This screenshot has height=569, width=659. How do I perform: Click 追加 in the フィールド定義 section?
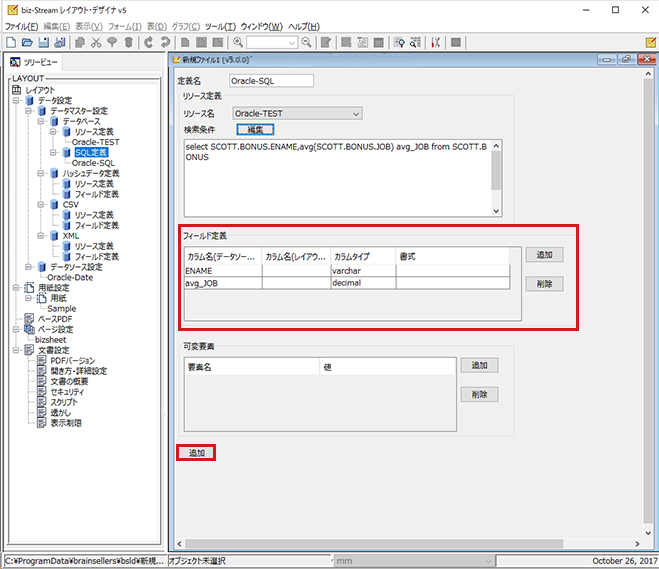pyautogui.click(x=544, y=255)
